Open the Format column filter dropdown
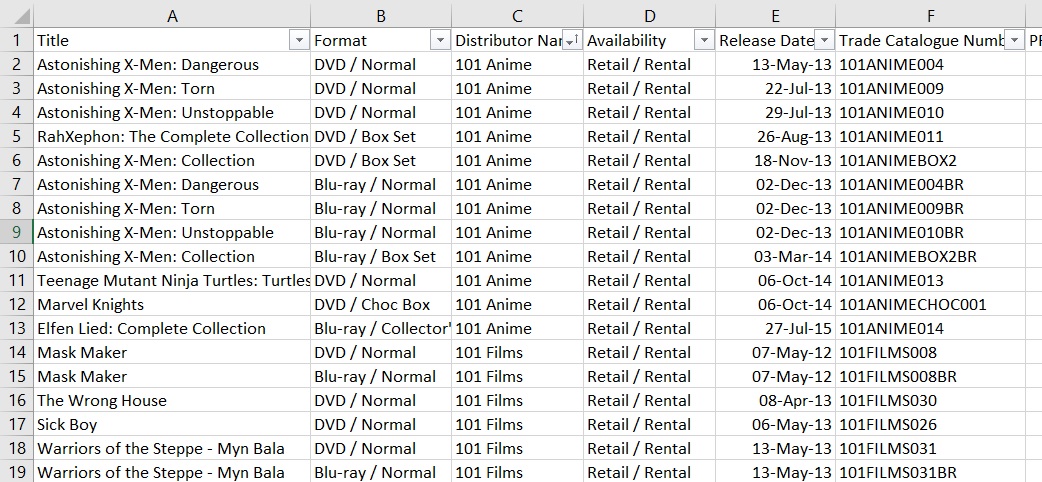1042x482 pixels. pyautogui.click(x=439, y=40)
